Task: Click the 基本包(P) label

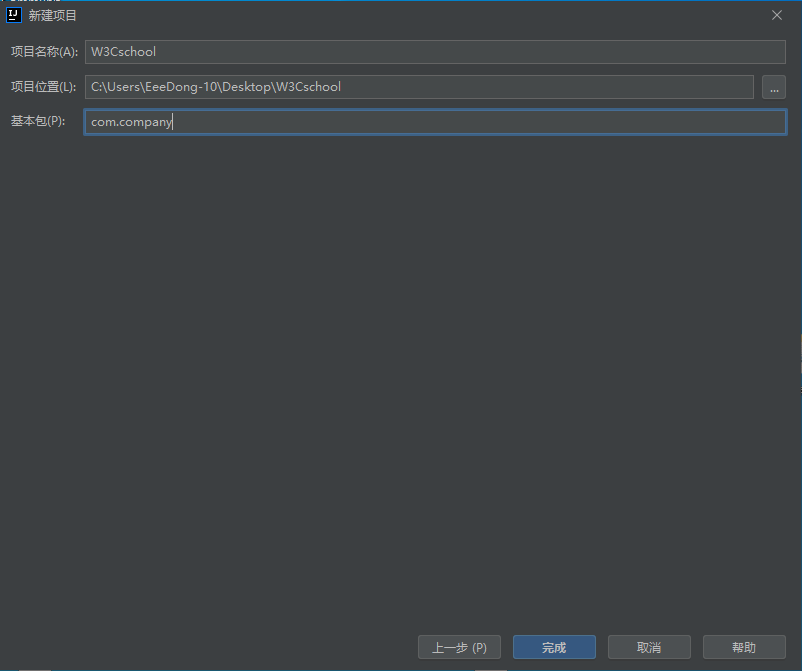Action: coord(38,122)
